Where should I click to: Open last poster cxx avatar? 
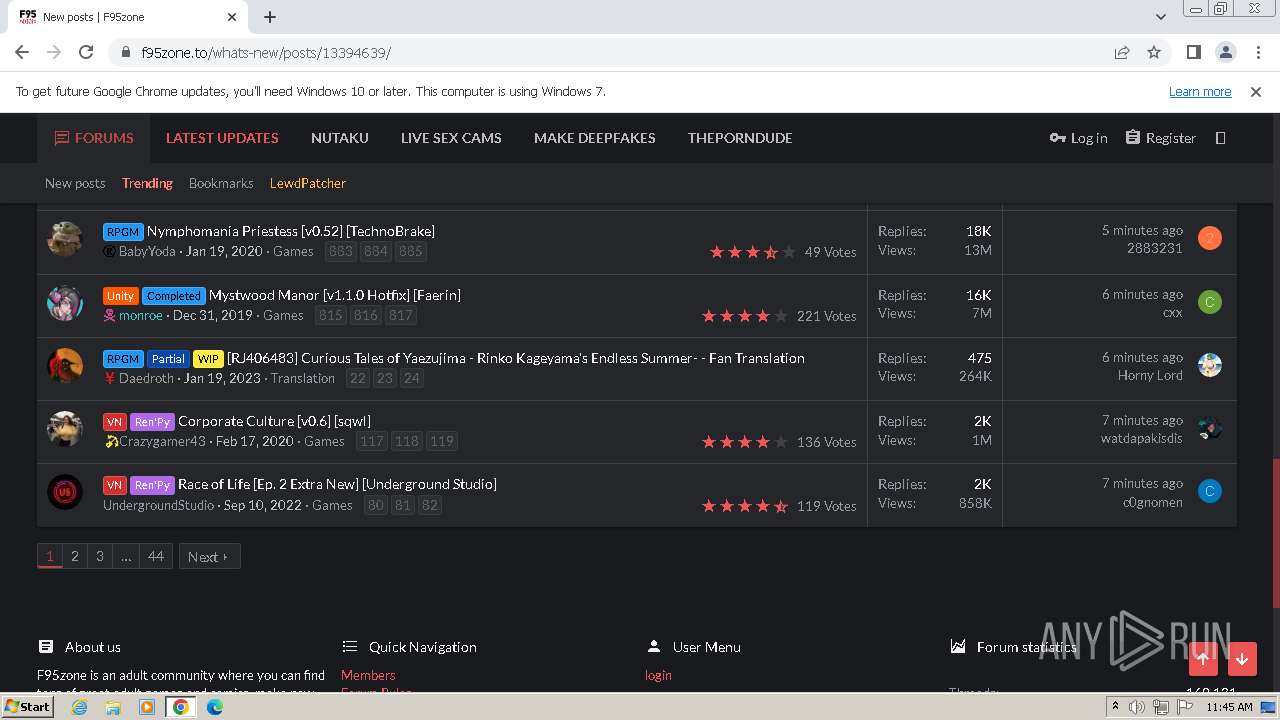click(1210, 302)
